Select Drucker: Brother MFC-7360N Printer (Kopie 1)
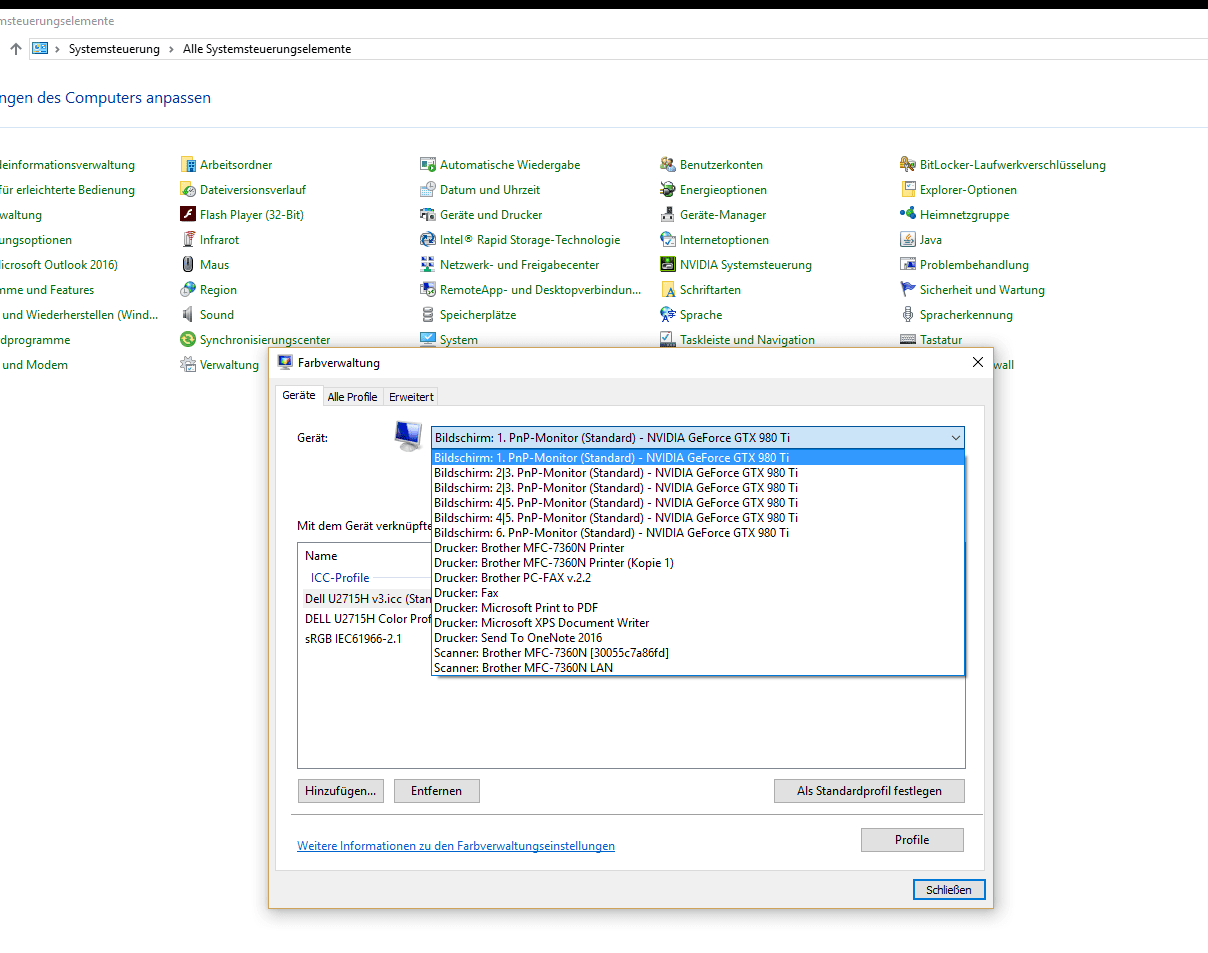 pos(698,563)
